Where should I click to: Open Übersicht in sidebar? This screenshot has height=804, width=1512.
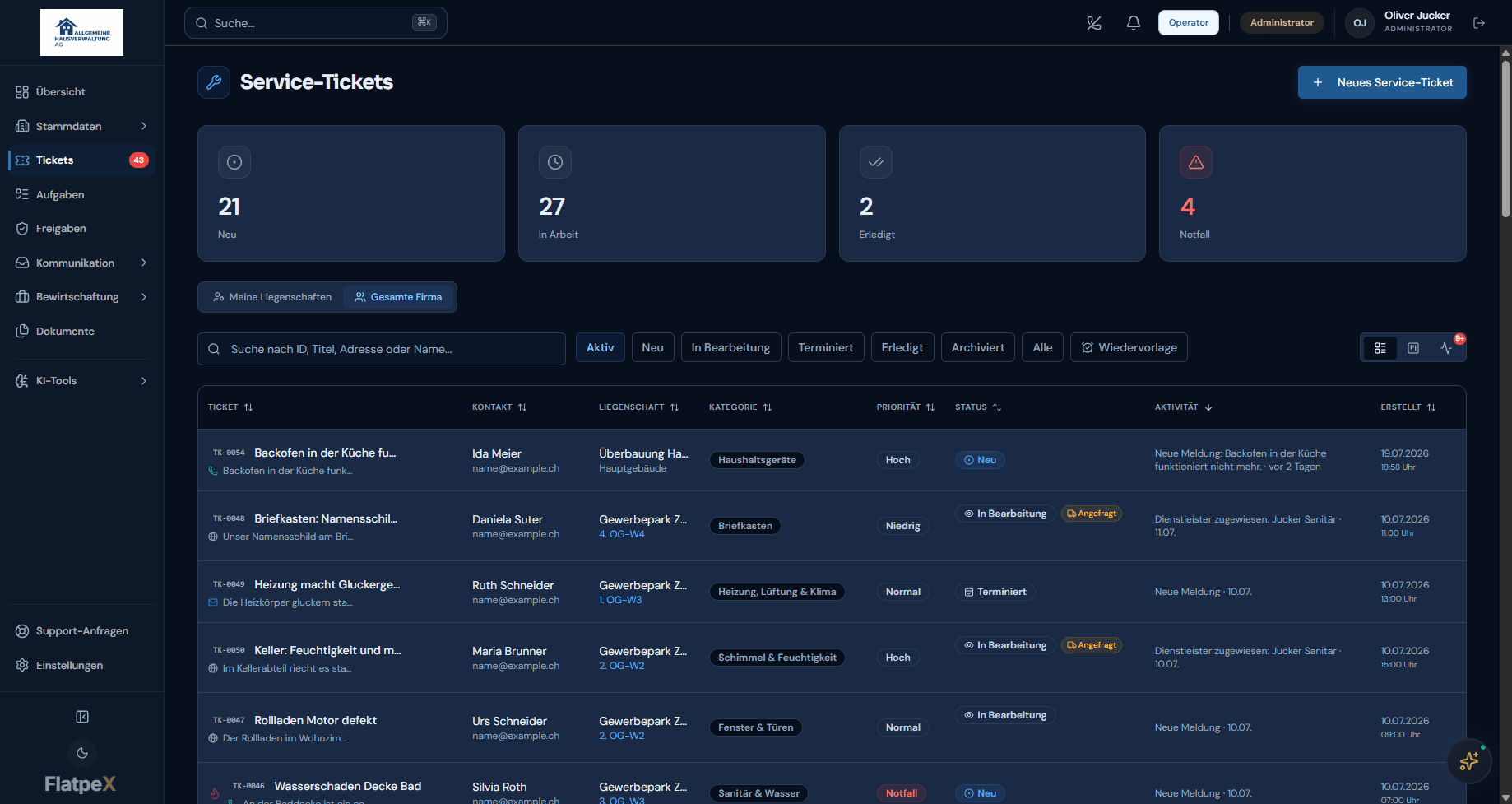click(x=81, y=91)
